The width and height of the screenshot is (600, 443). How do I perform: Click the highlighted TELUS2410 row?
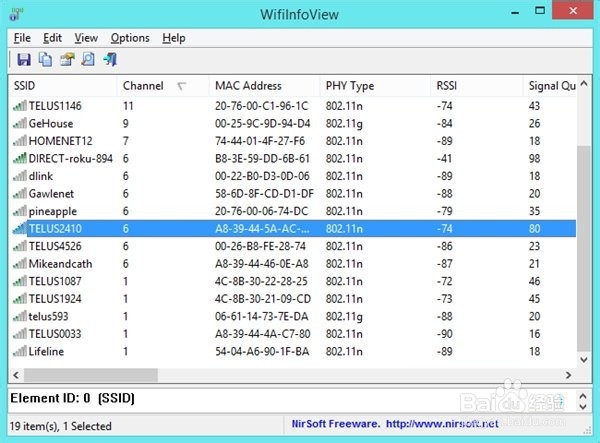click(x=293, y=228)
